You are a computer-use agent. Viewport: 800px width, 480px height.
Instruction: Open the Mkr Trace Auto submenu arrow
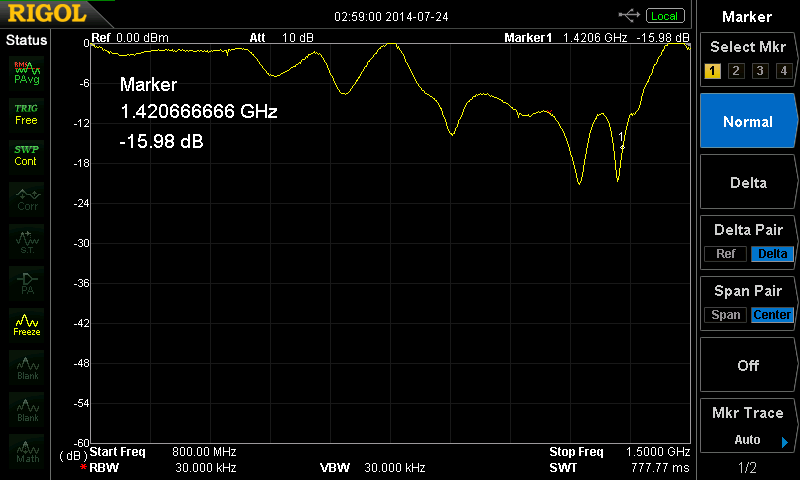[785, 442]
